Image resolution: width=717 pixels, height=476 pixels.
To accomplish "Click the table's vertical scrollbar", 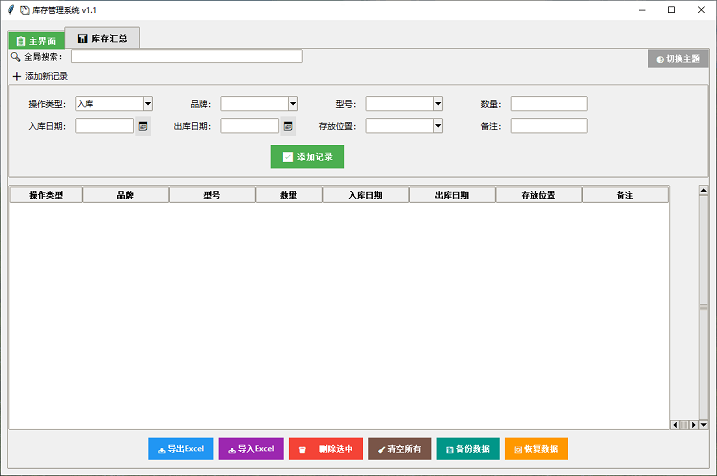I will click(x=704, y=305).
